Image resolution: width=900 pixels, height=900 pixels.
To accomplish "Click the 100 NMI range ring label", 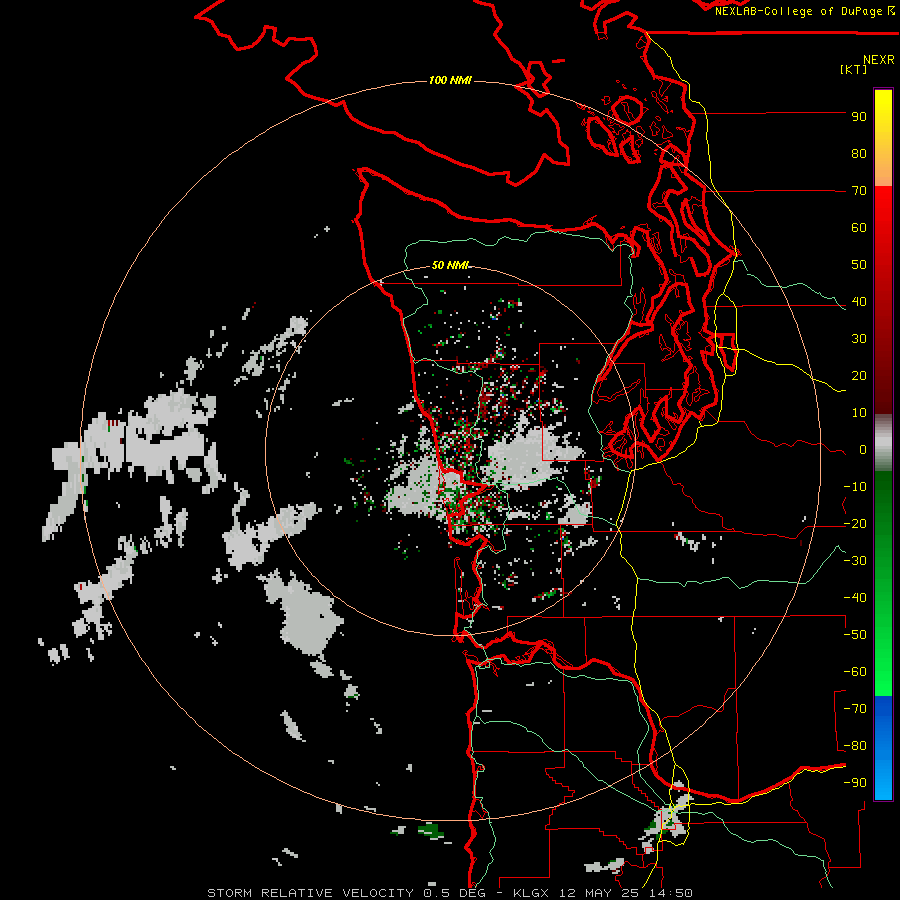I will point(450,80).
